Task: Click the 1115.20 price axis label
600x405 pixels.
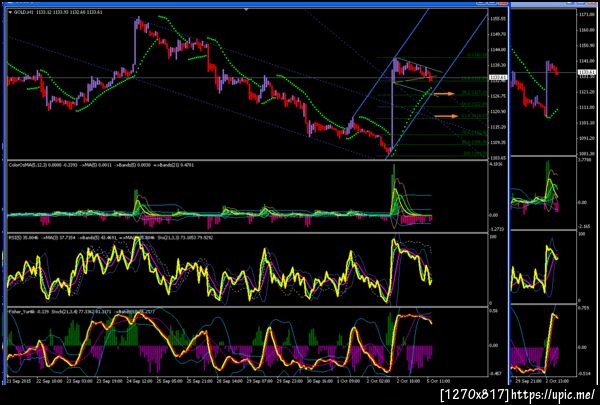Action: (x=498, y=127)
